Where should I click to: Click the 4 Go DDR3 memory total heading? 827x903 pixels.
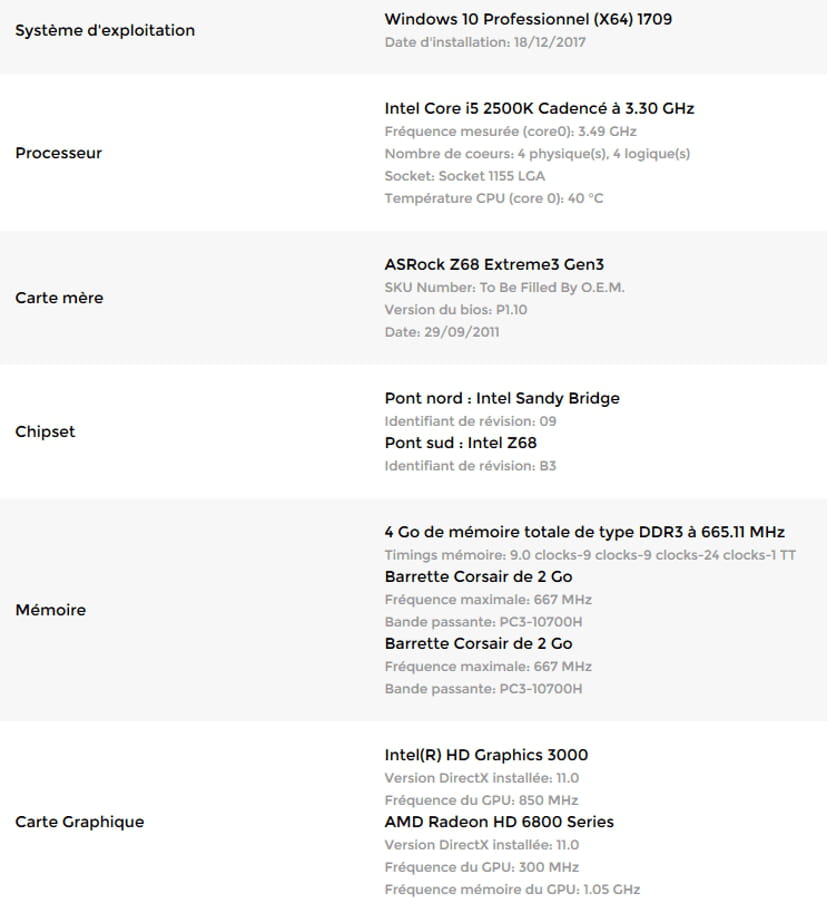[584, 532]
